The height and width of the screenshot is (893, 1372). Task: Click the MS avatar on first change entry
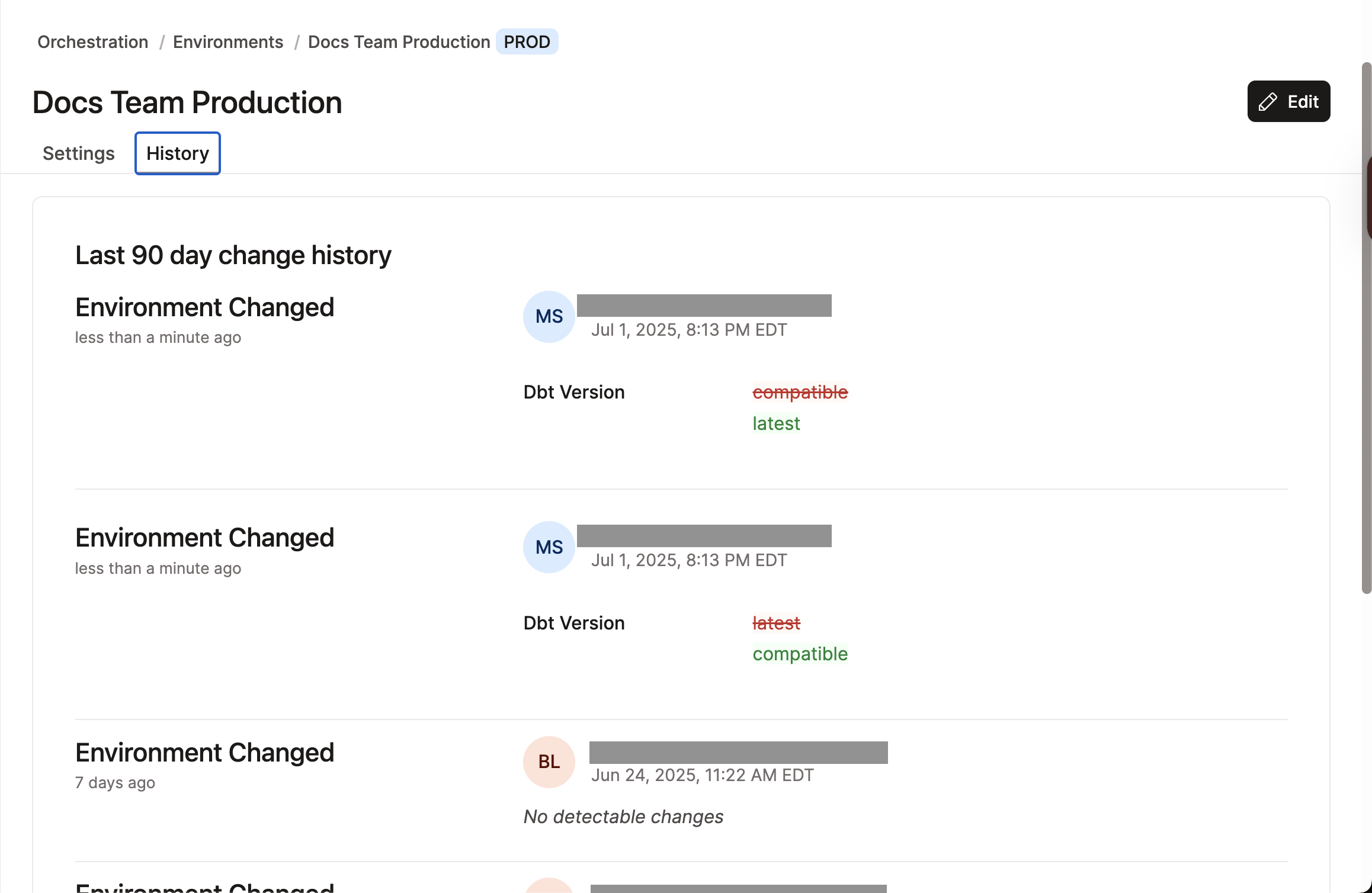click(548, 317)
